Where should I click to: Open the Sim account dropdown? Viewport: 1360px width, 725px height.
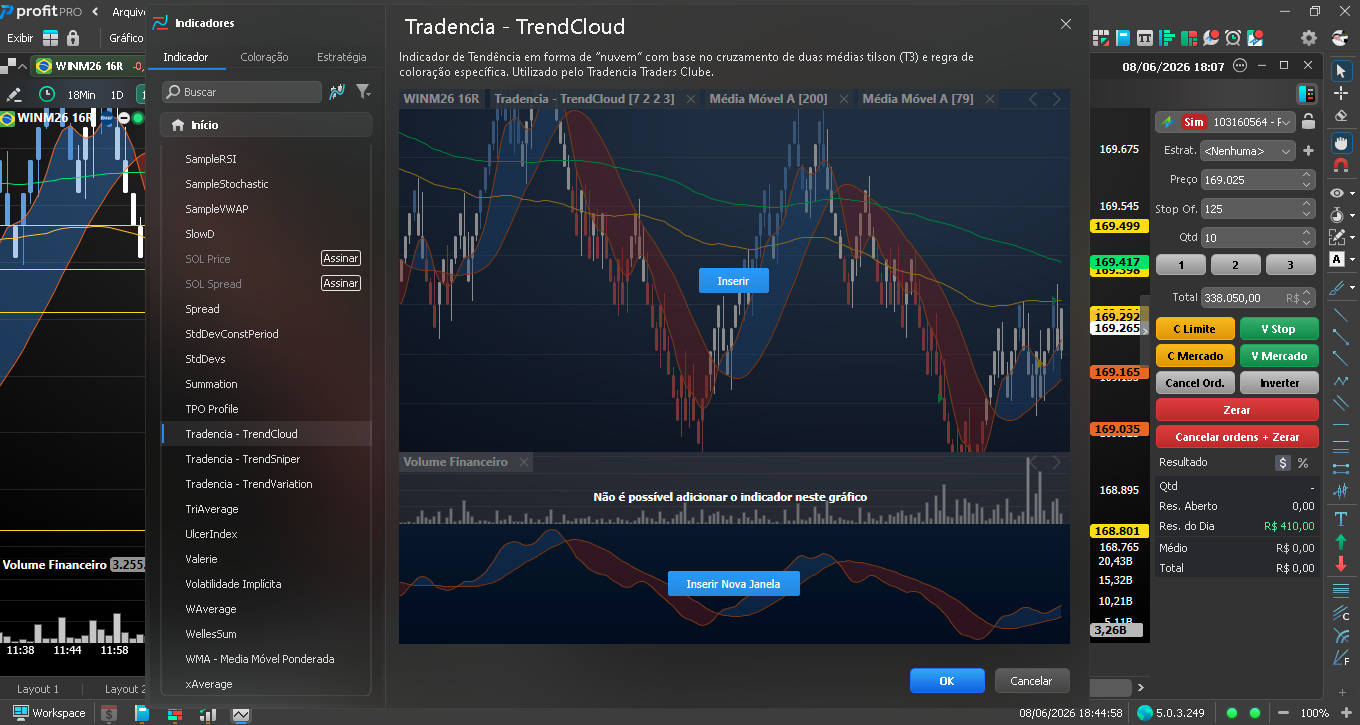tap(1225, 122)
